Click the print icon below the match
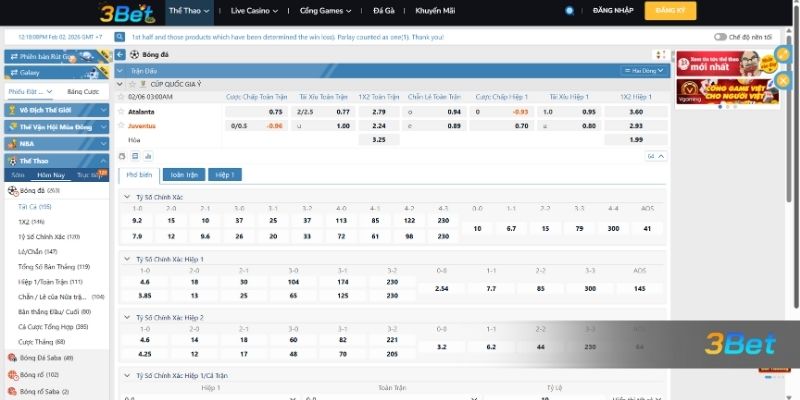 [121, 156]
